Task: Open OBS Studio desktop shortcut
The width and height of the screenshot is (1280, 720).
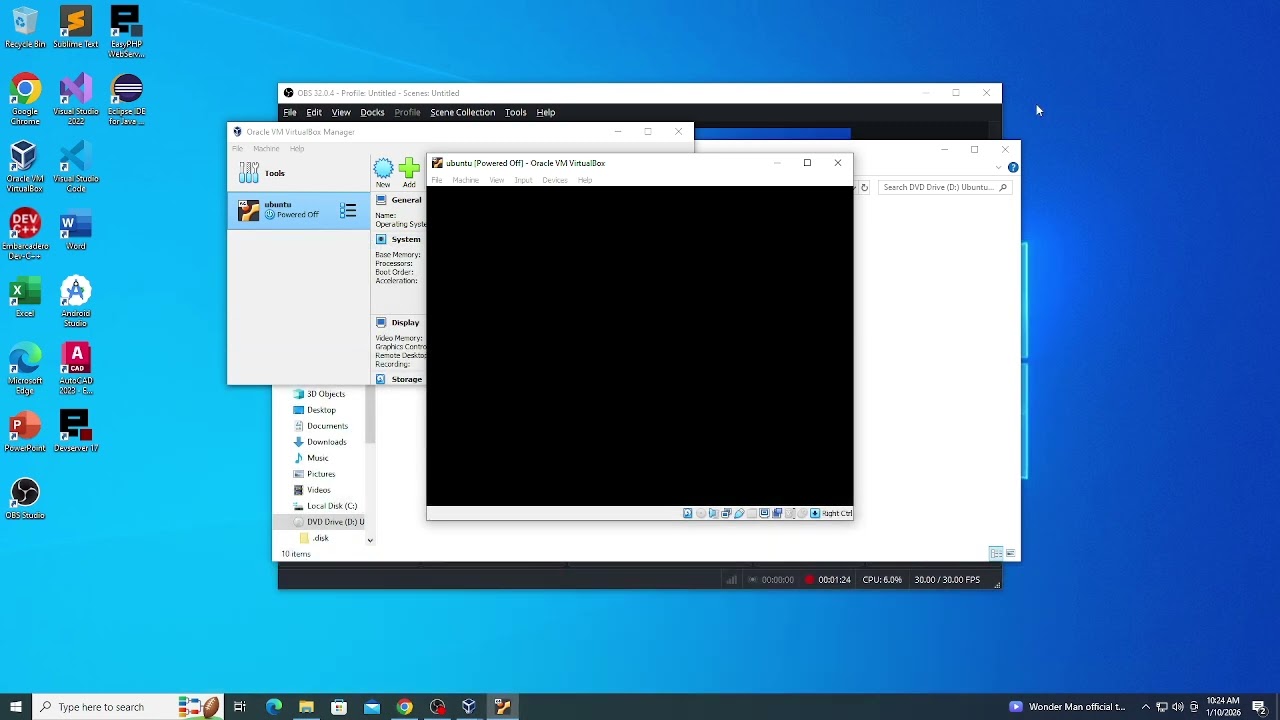Action: [25, 498]
